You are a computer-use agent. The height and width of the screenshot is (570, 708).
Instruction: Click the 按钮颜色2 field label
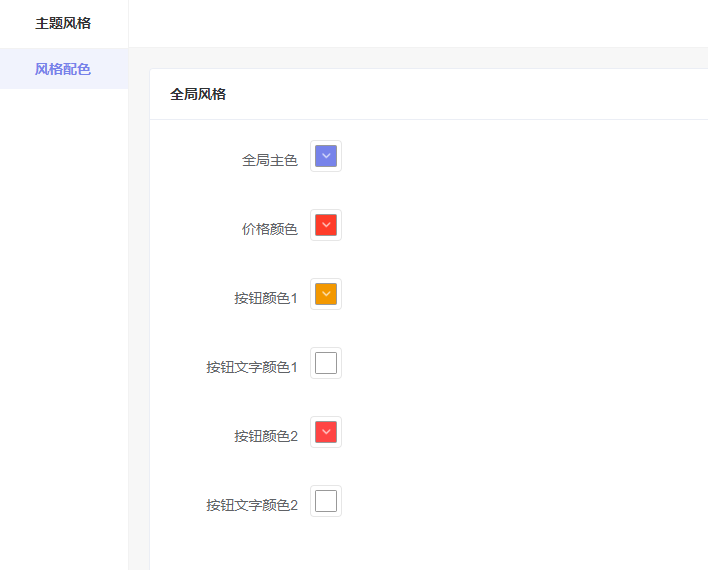coord(266,436)
